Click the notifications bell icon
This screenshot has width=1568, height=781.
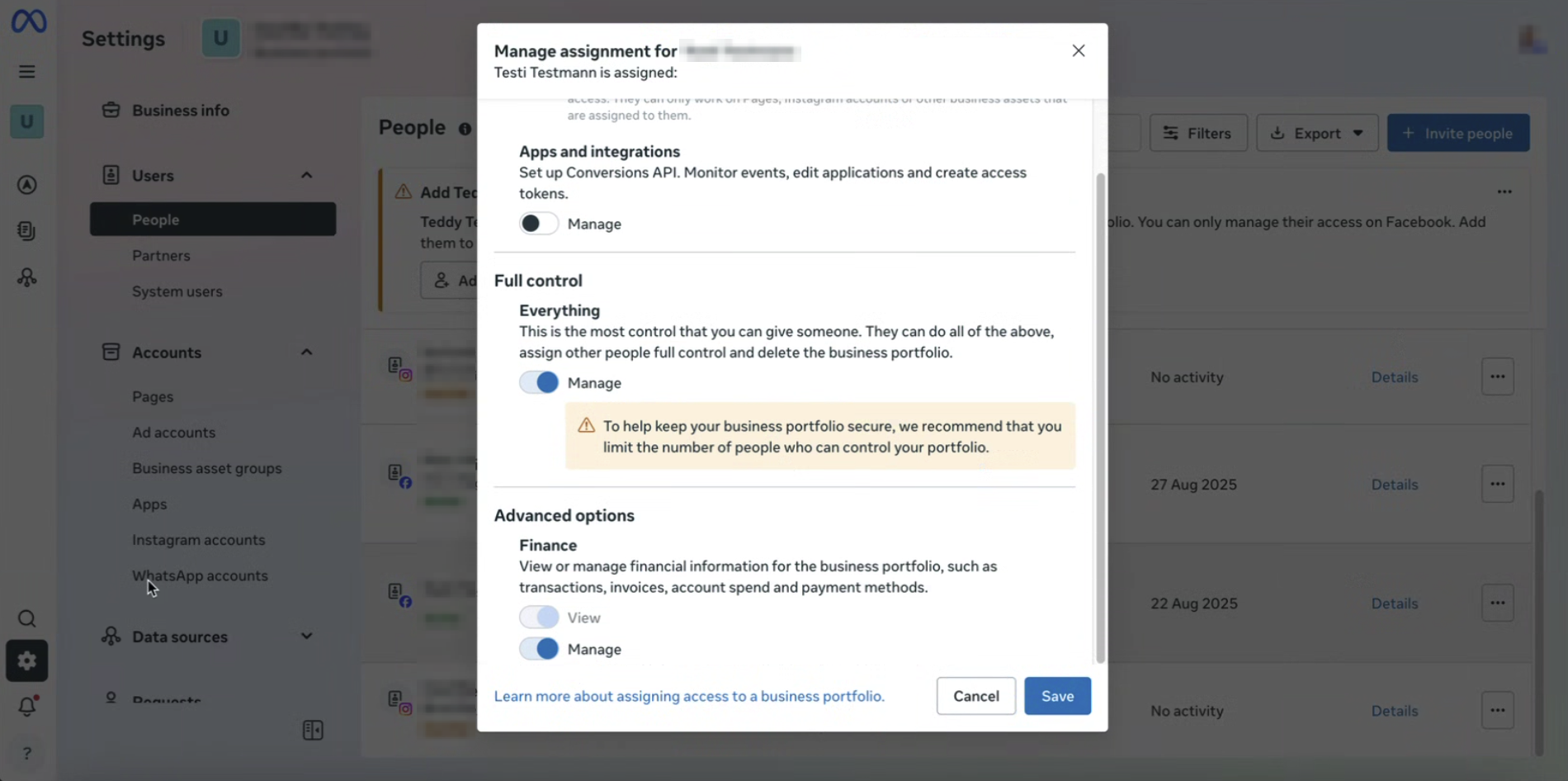click(x=27, y=706)
